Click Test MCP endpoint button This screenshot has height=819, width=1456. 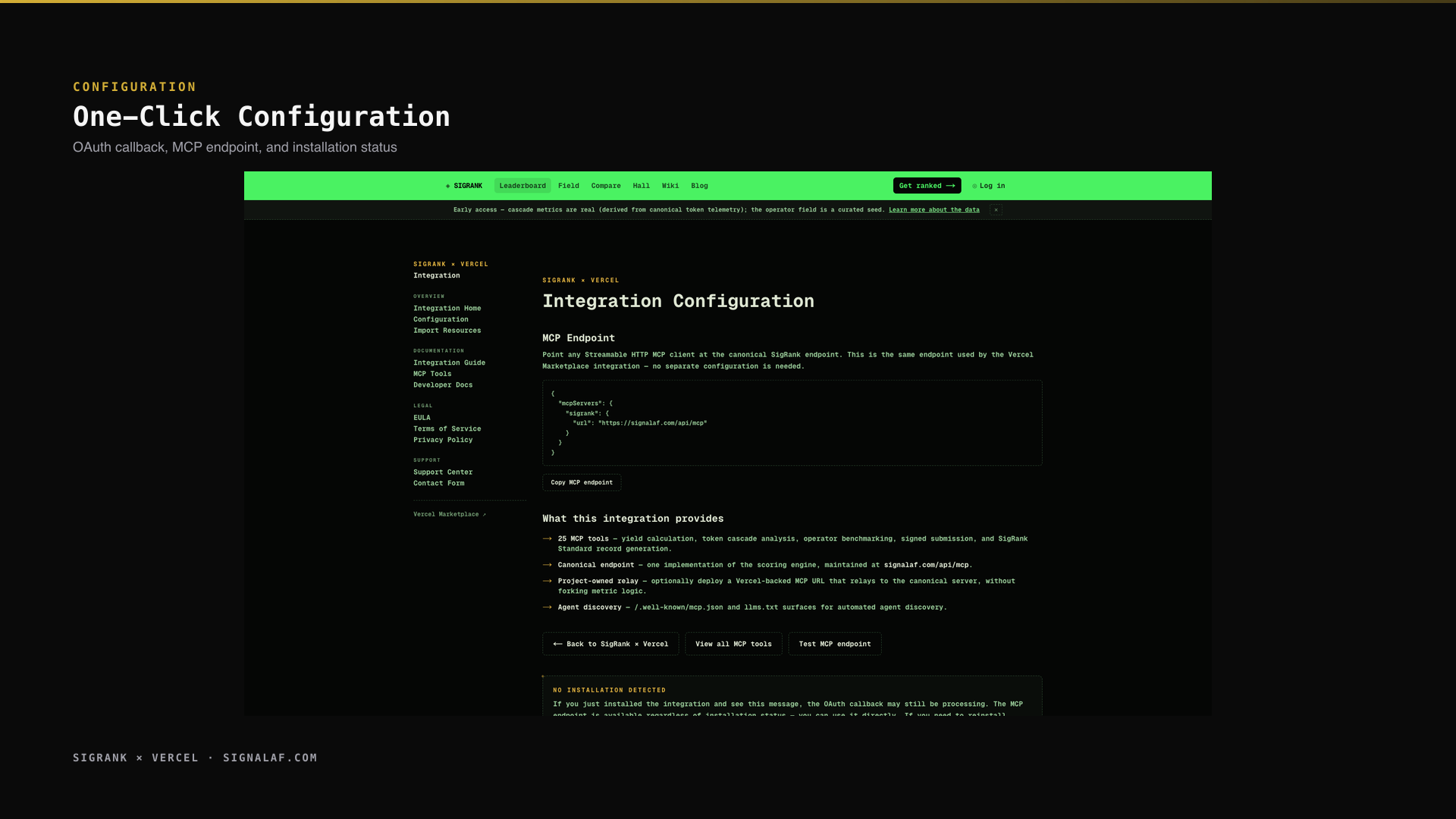tap(835, 644)
